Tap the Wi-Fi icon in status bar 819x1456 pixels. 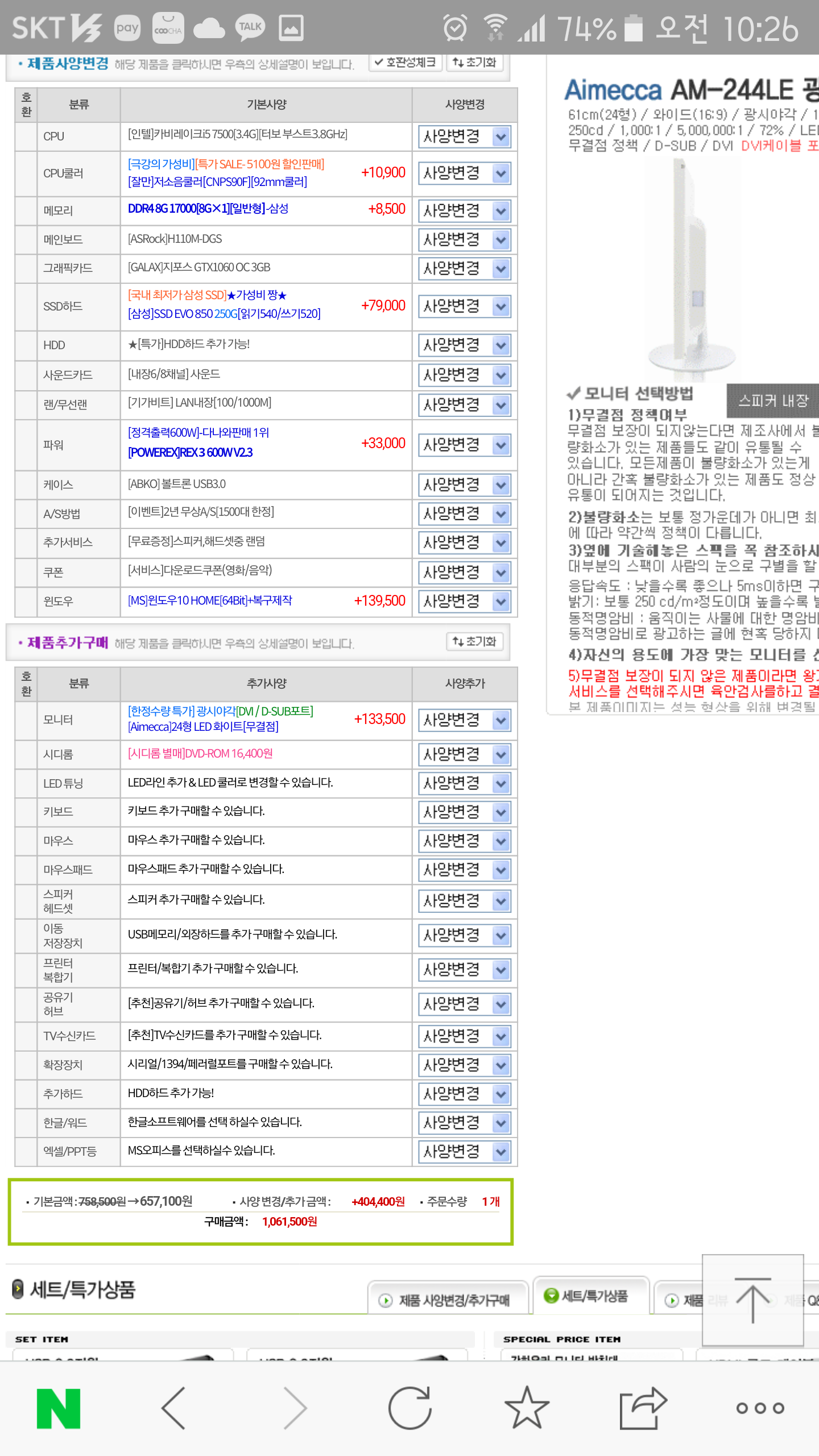point(495,27)
